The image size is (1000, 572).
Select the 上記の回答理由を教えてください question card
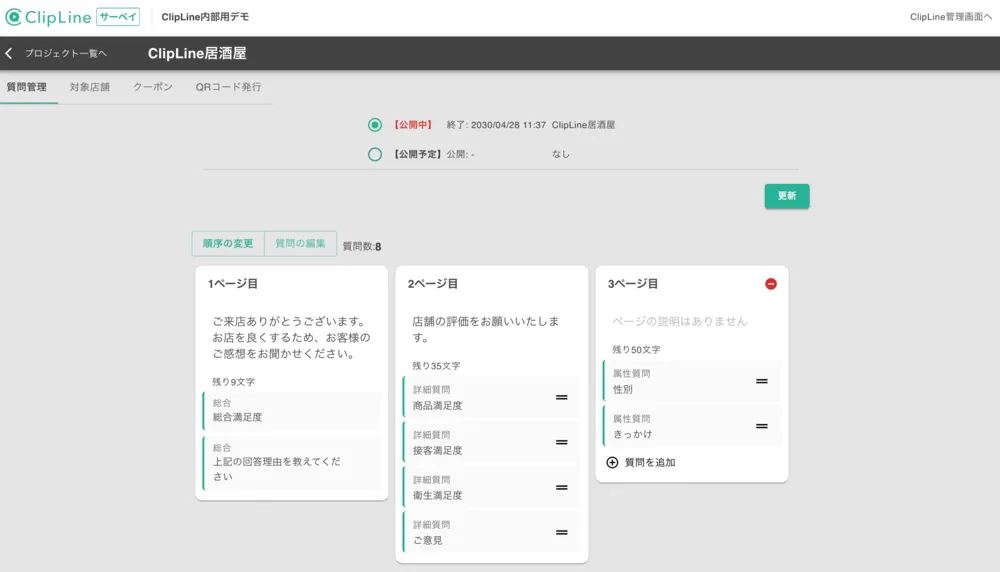pos(292,463)
